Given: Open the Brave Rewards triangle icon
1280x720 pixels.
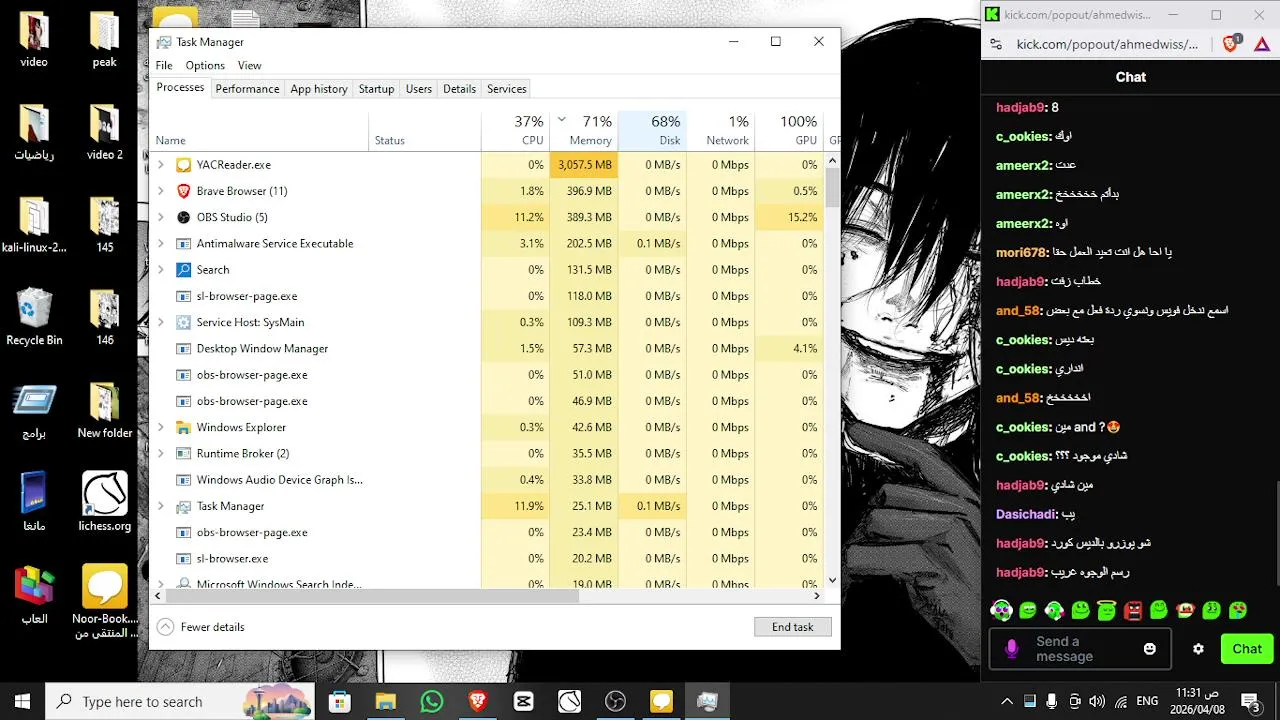Looking at the screenshot, I should tap(1262, 44).
